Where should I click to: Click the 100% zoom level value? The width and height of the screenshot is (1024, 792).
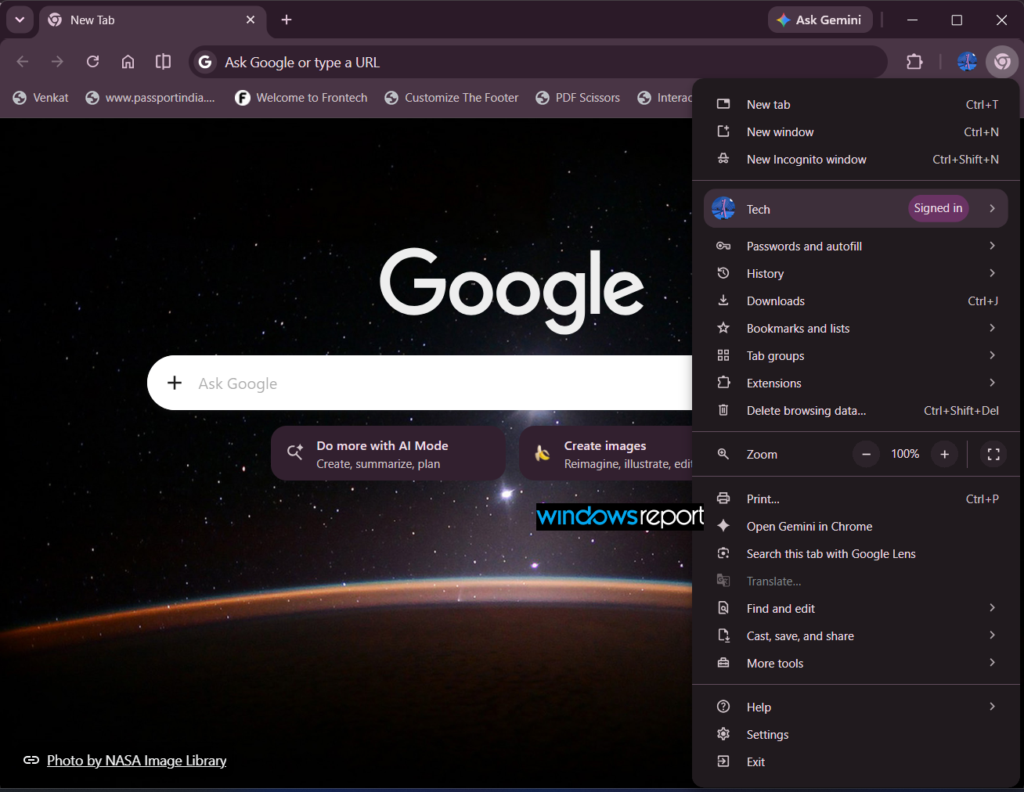tap(905, 454)
